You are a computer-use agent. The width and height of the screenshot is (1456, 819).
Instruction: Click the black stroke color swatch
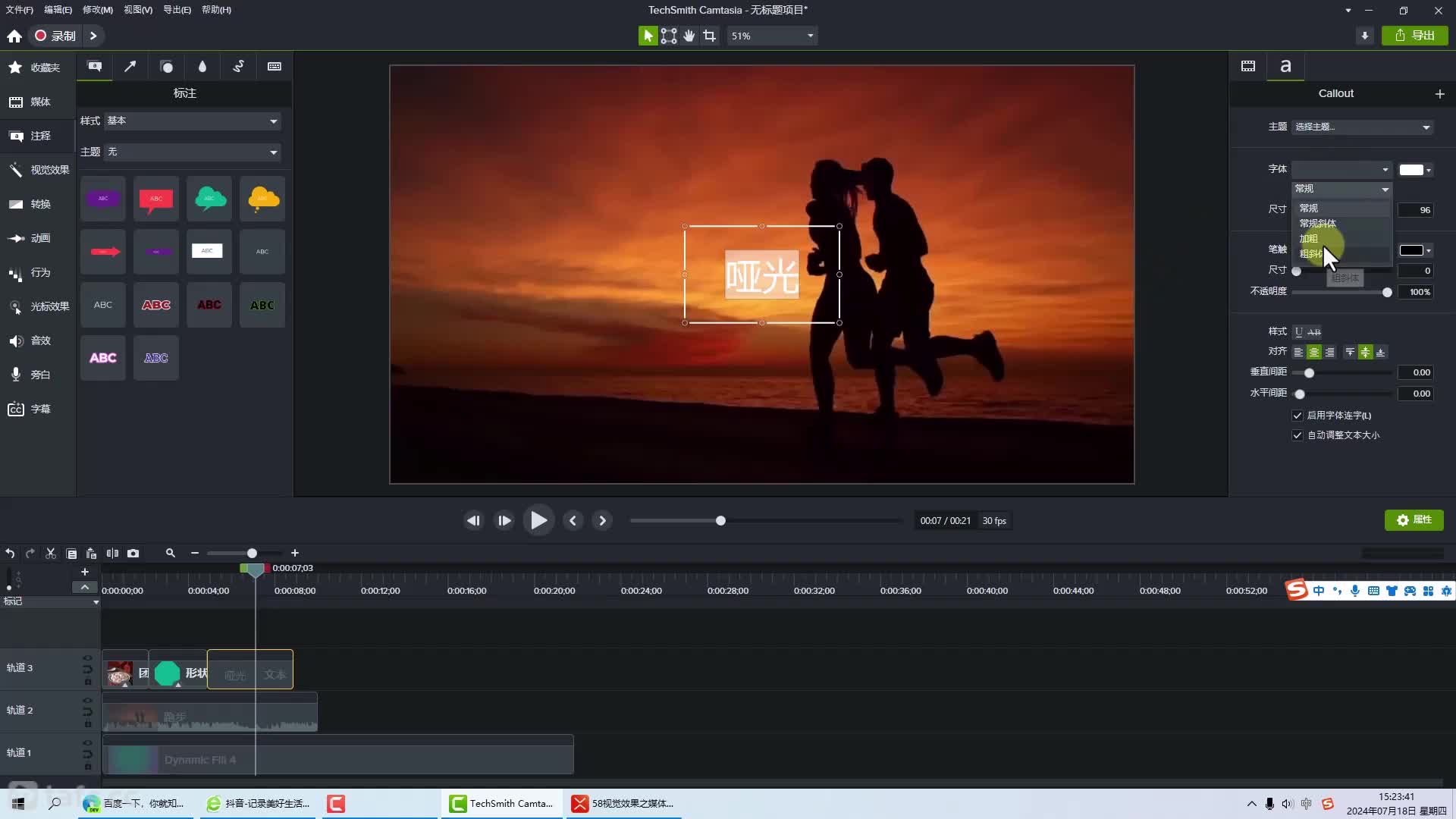click(x=1410, y=250)
